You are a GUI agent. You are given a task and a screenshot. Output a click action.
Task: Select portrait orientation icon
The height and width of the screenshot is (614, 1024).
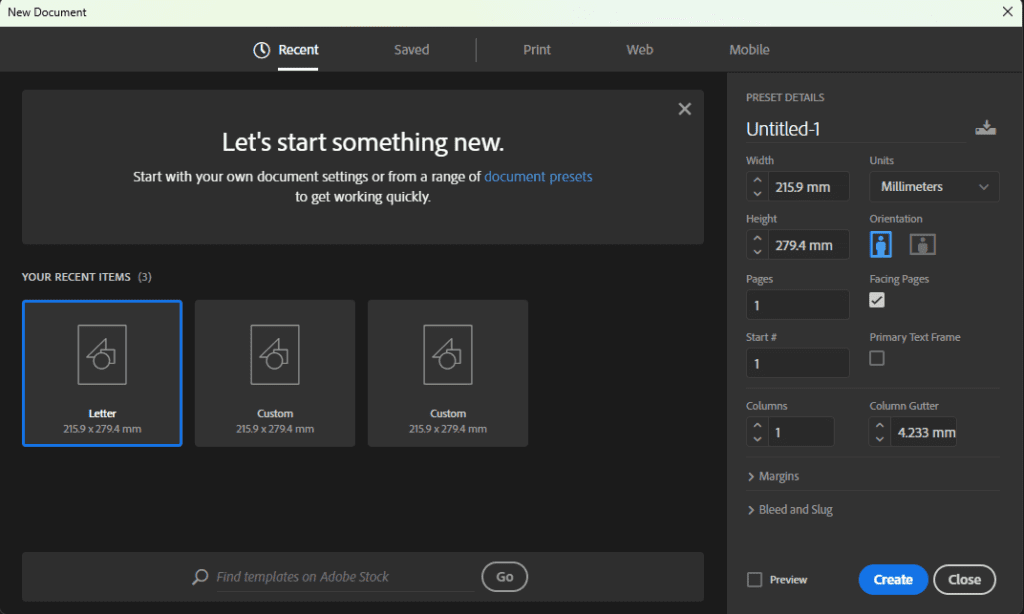(x=881, y=244)
